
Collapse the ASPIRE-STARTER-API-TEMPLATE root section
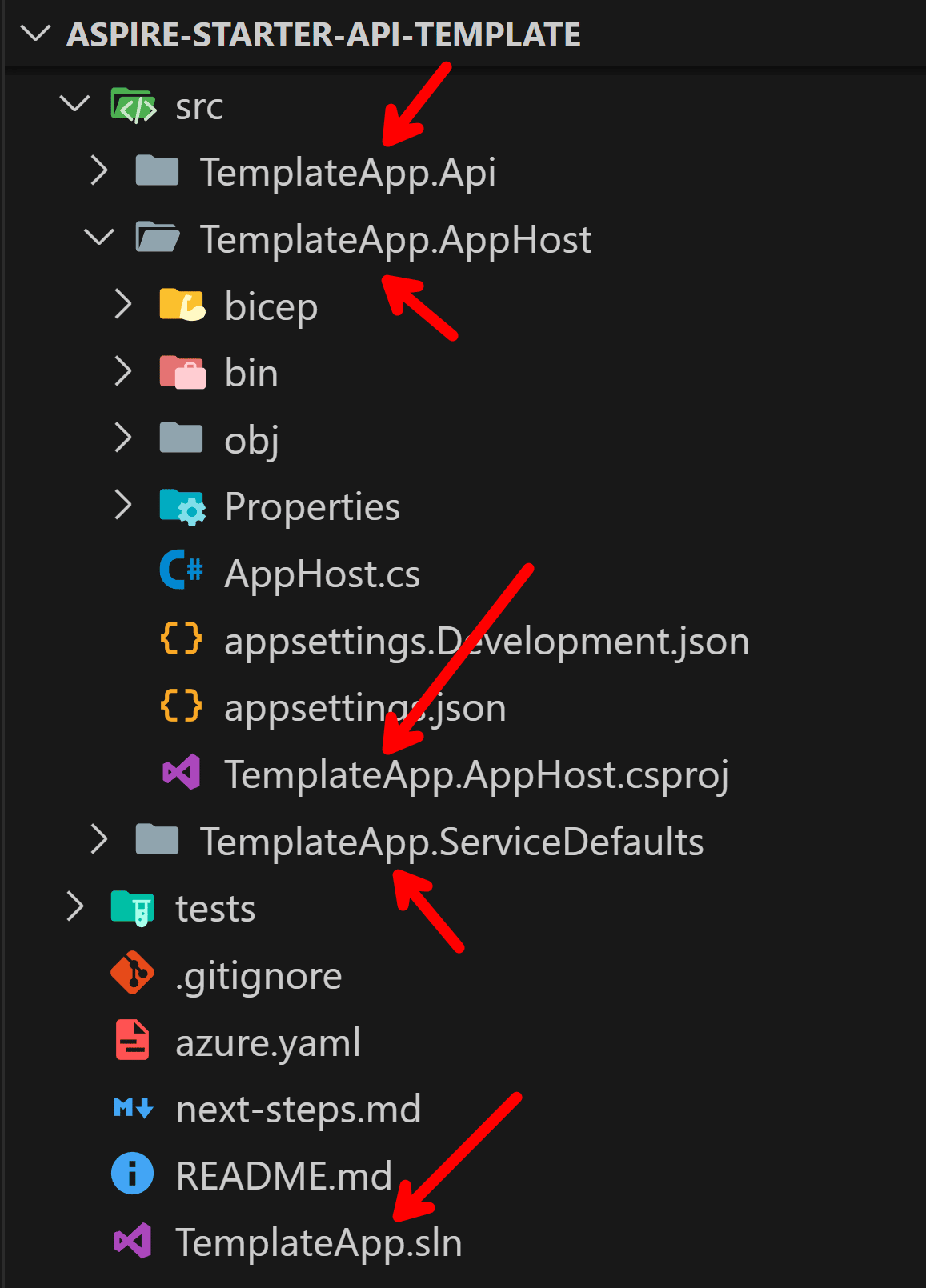point(36,34)
